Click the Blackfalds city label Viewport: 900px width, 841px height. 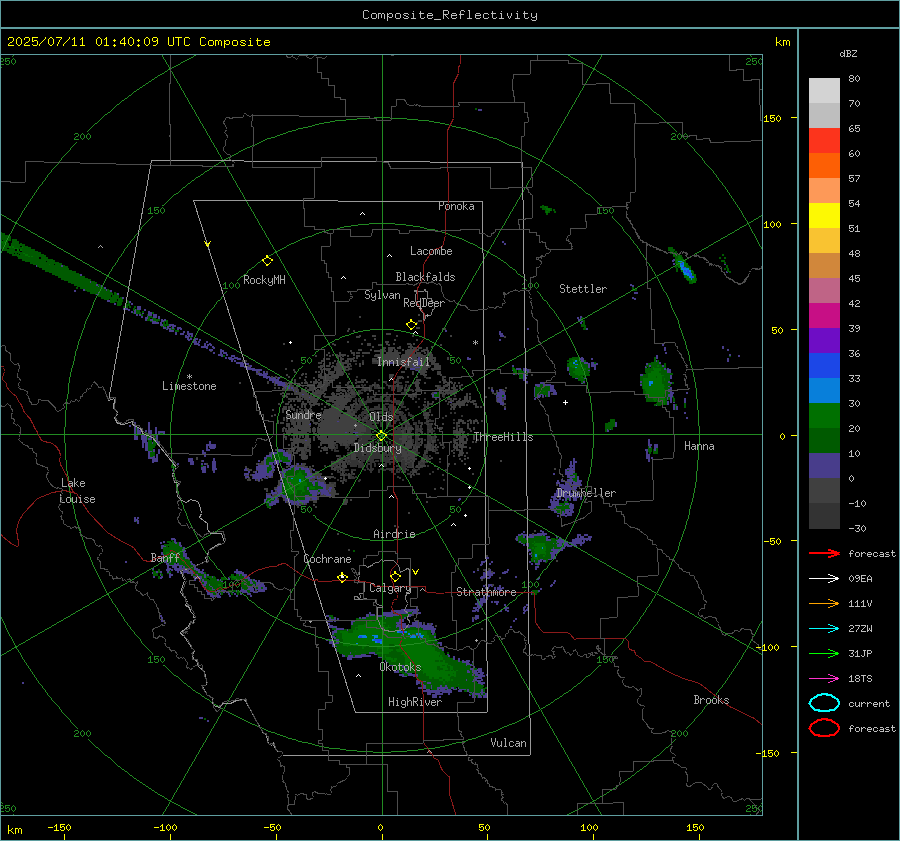[x=425, y=277]
